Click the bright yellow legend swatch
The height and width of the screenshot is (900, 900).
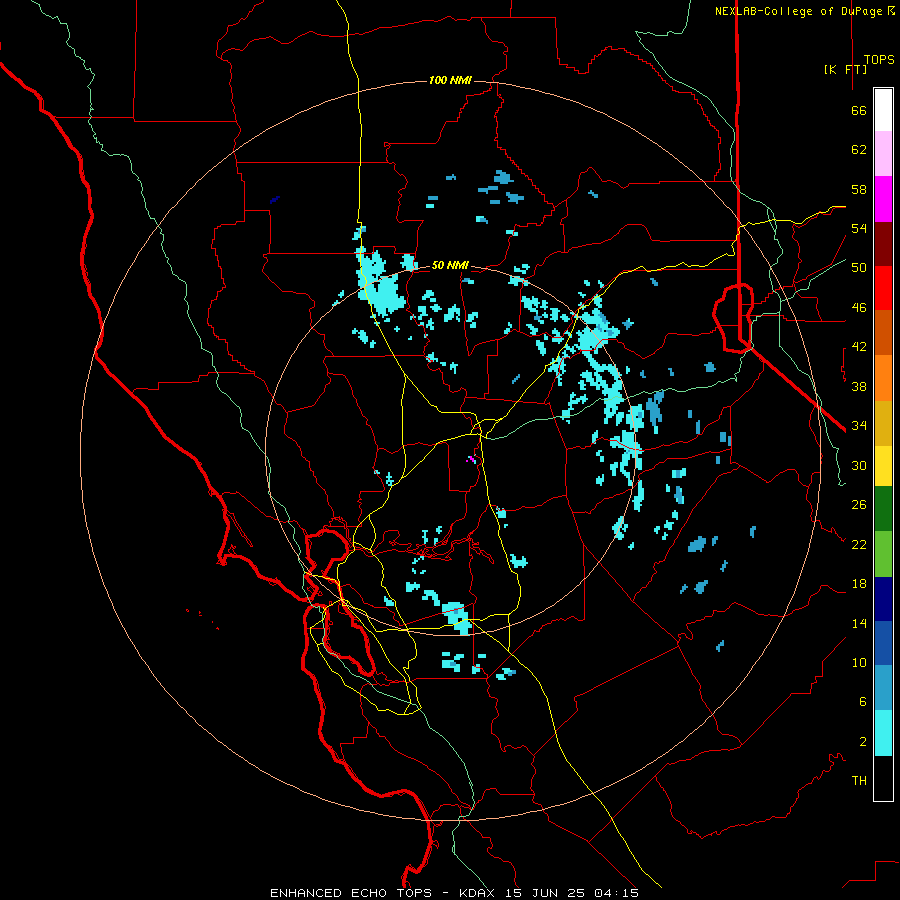tap(883, 466)
